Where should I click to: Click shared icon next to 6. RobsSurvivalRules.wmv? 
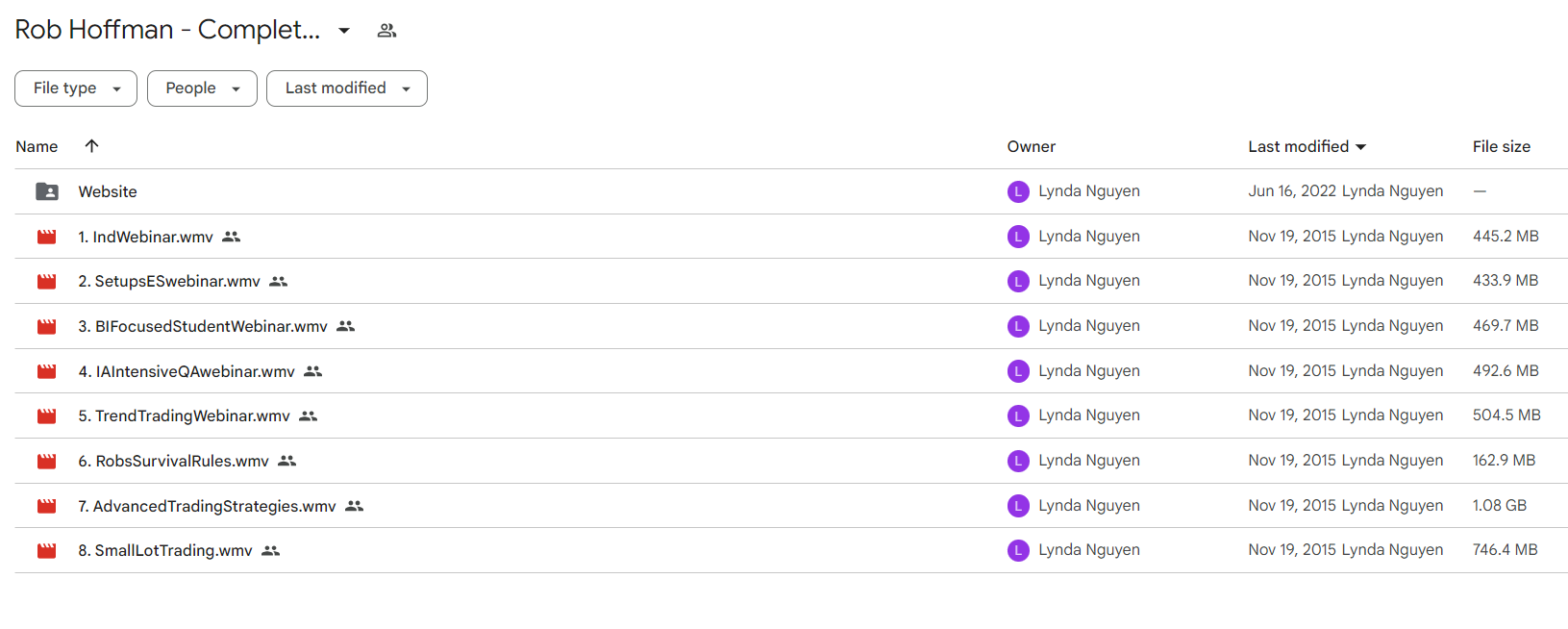287,461
